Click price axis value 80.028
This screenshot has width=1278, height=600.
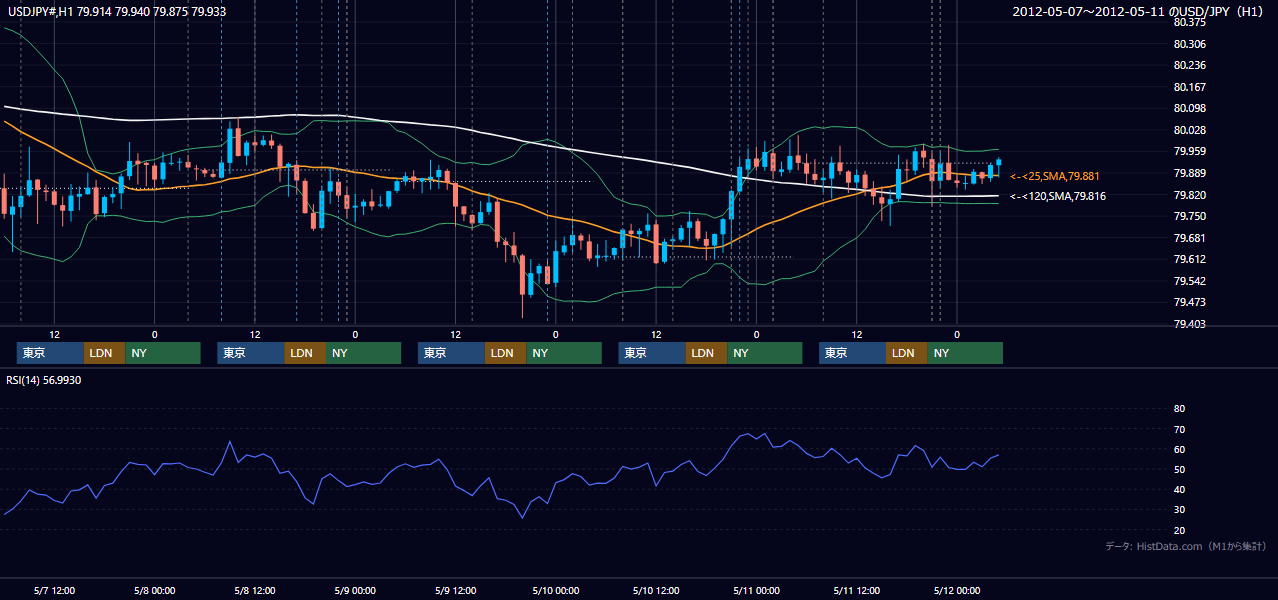(x=1189, y=130)
